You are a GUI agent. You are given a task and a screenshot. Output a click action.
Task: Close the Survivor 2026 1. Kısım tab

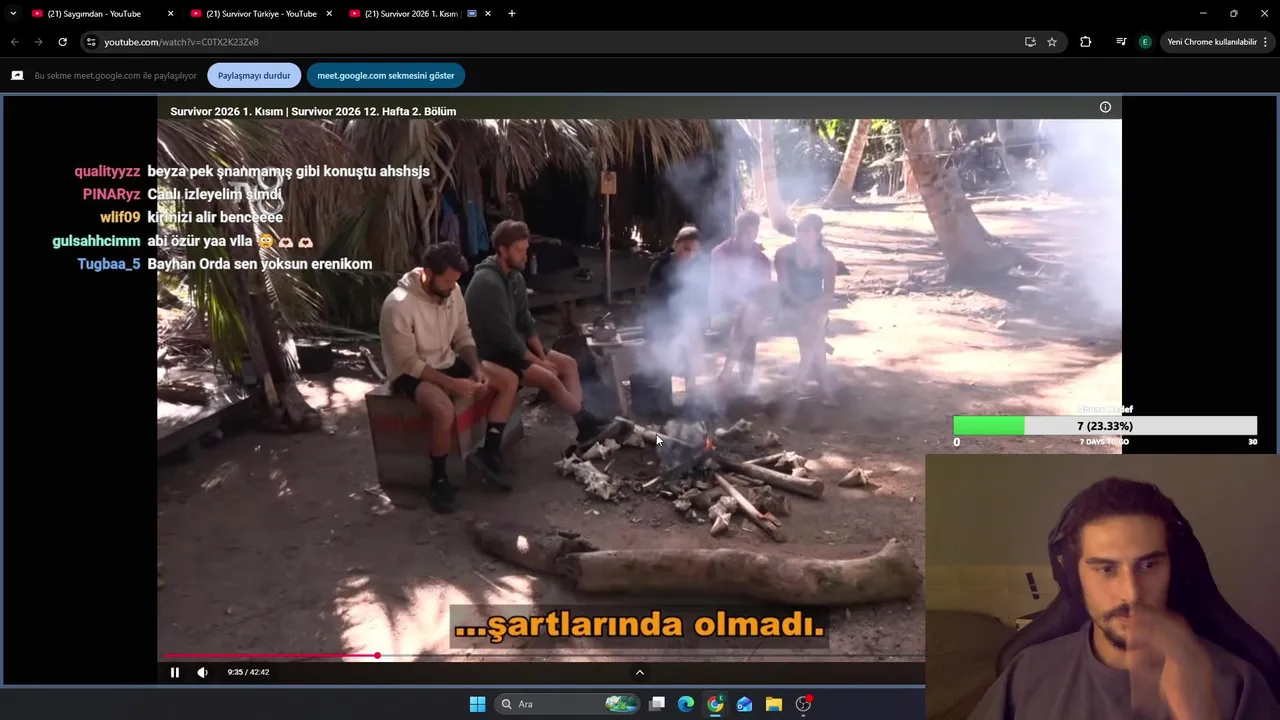coord(488,14)
